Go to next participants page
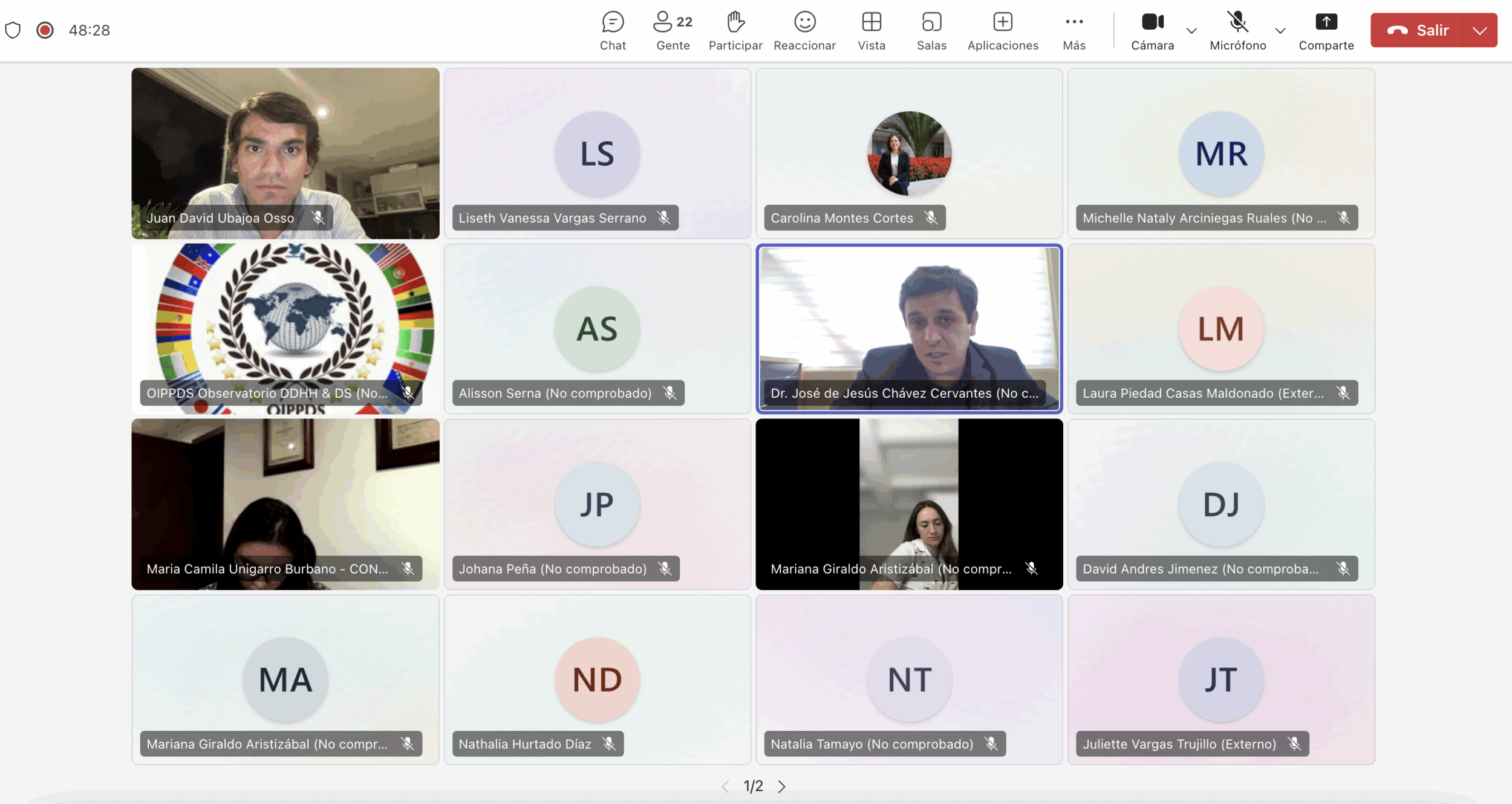Image resolution: width=1512 pixels, height=804 pixels. click(781, 786)
